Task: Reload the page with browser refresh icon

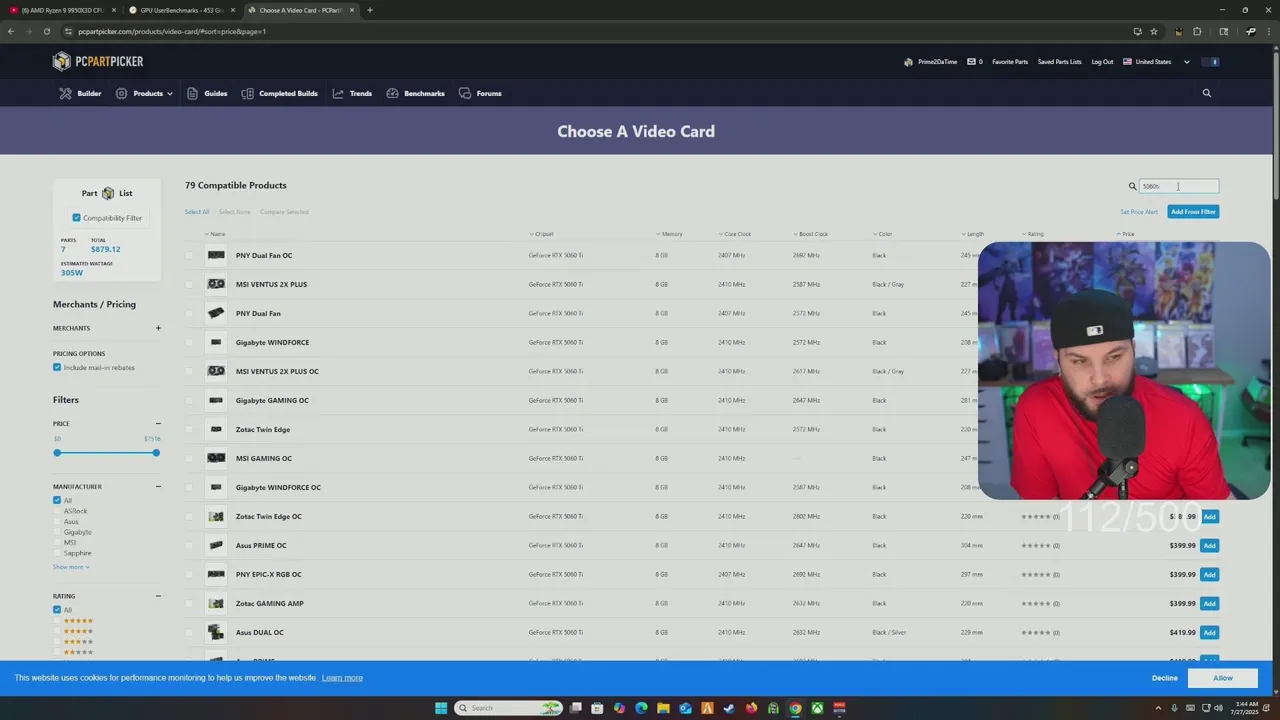Action: pos(46,31)
